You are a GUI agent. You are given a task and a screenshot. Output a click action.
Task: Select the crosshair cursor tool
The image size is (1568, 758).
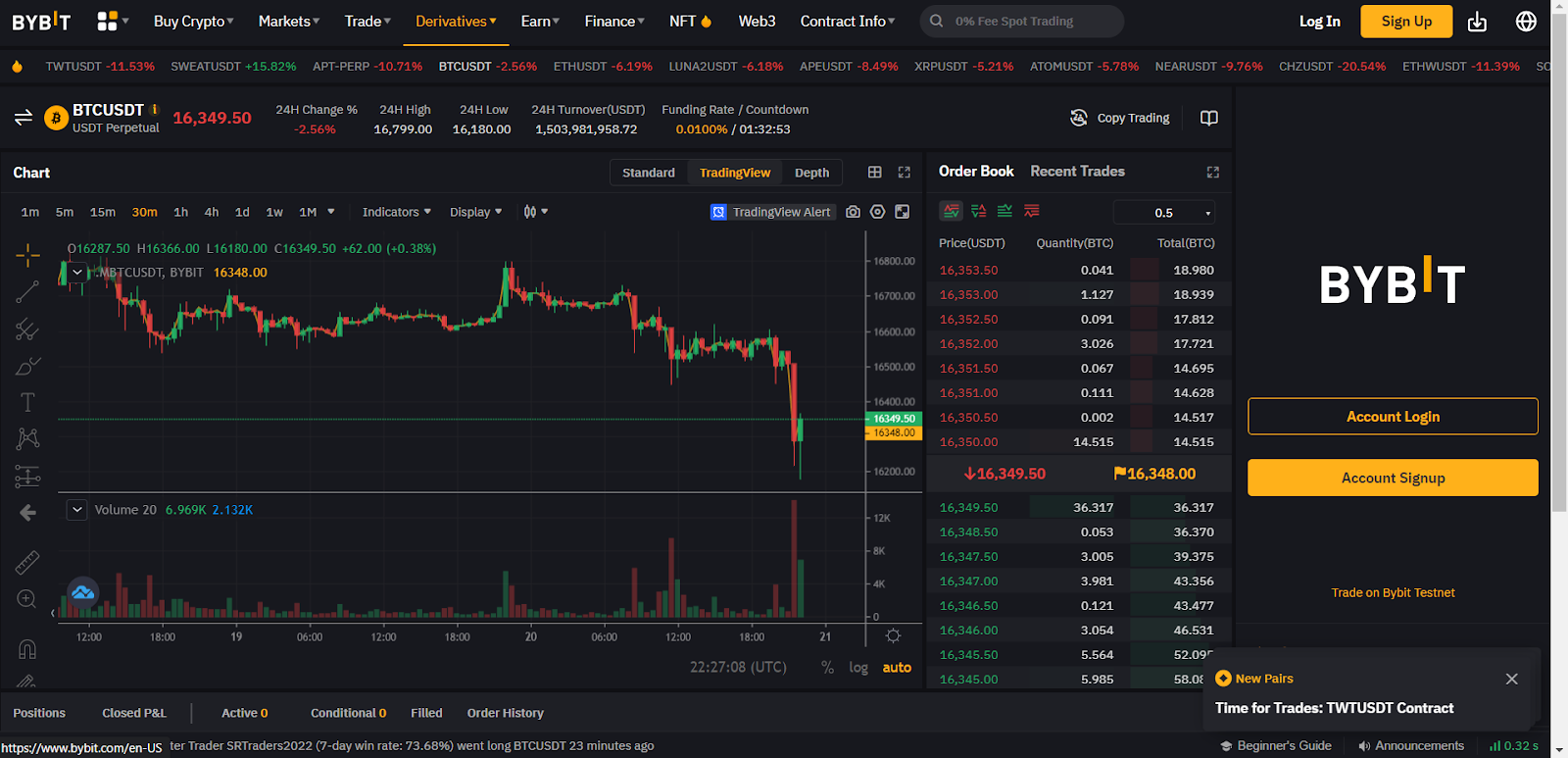pyautogui.click(x=27, y=256)
